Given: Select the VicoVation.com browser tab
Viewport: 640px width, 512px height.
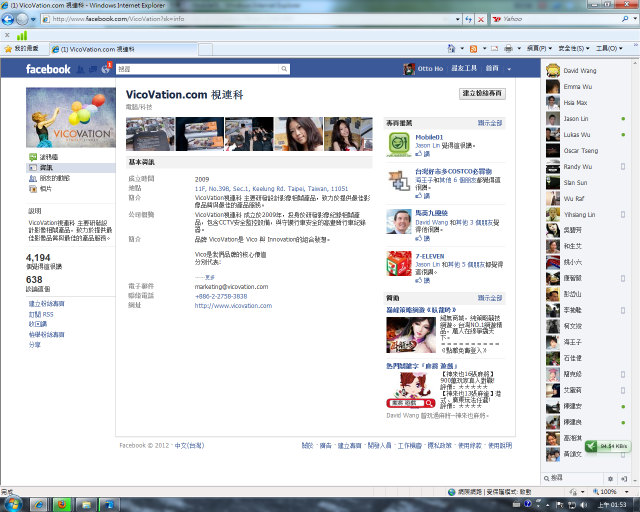Looking at the screenshot, I should tap(124, 49).
